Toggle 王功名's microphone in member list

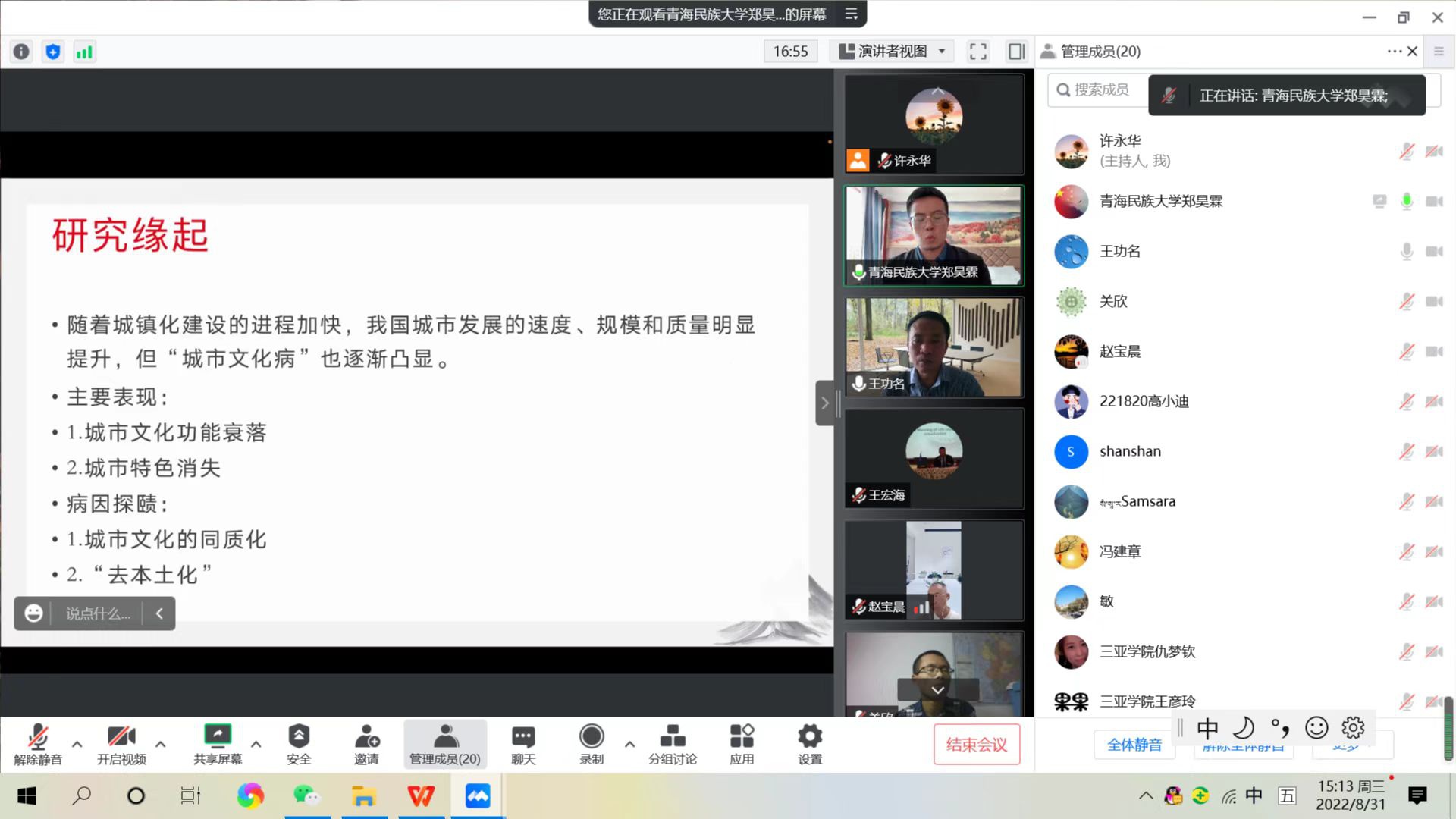(x=1407, y=251)
